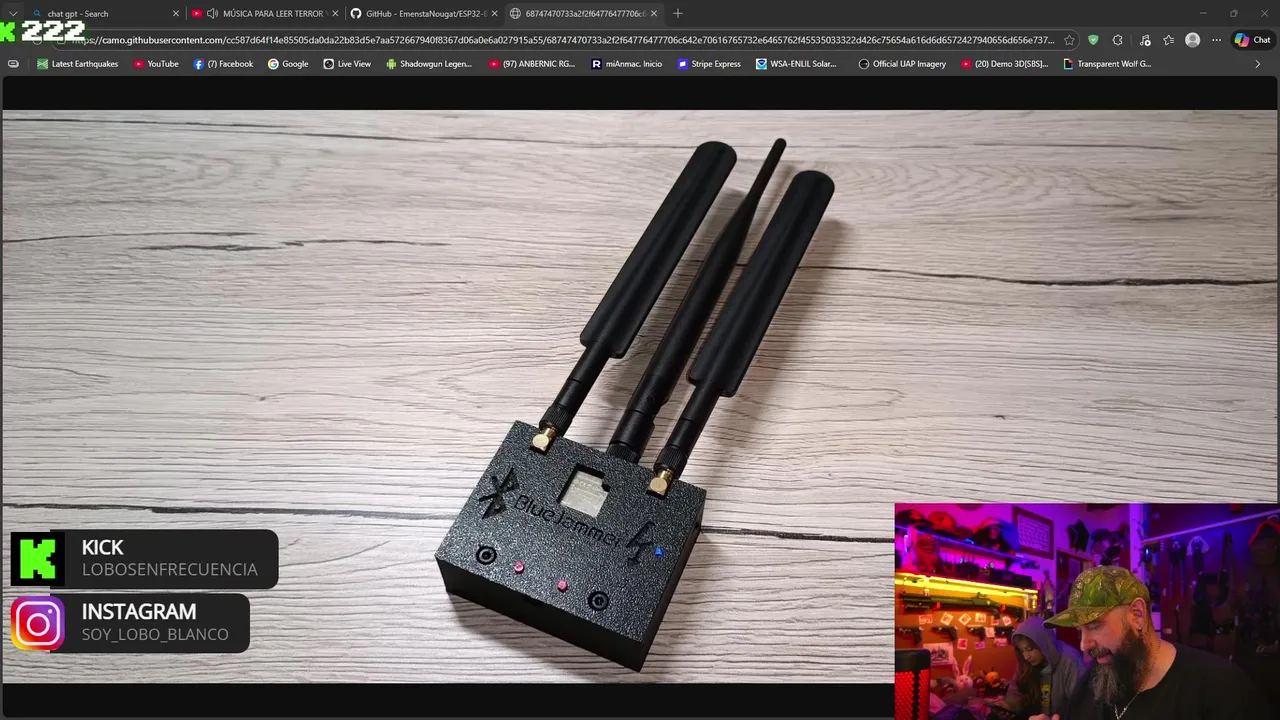Screen dimensions: 1280x720
Task: Close the GitHub EmenstaNougat tab
Action: (x=494, y=14)
